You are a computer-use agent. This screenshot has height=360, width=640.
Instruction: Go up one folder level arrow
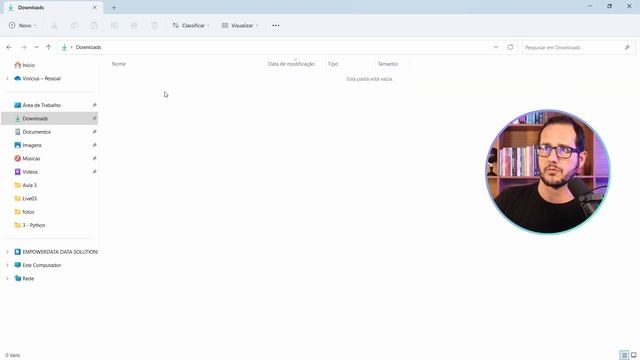tap(48, 47)
